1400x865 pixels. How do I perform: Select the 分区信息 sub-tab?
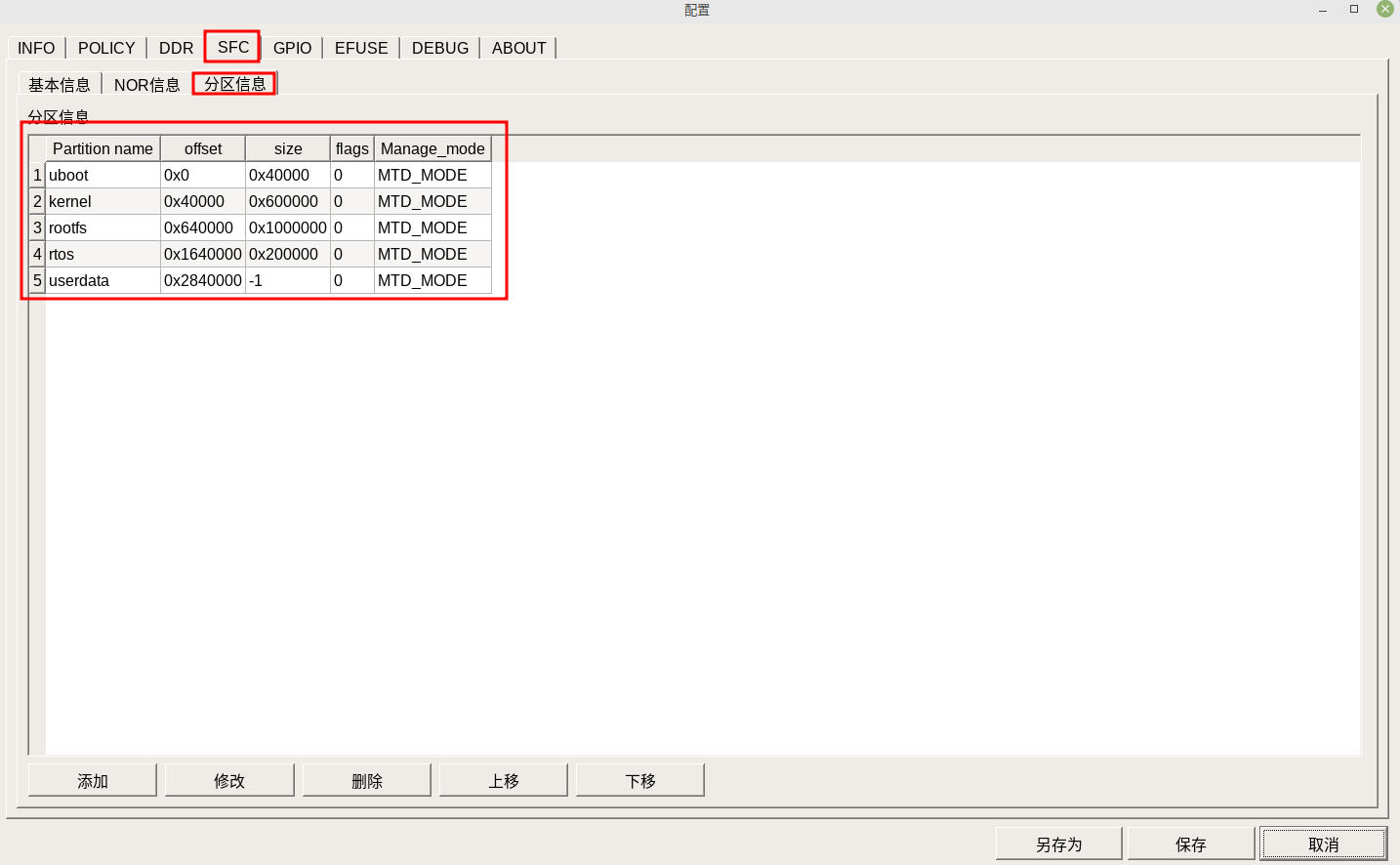pyautogui.click(x=234, y=84)
